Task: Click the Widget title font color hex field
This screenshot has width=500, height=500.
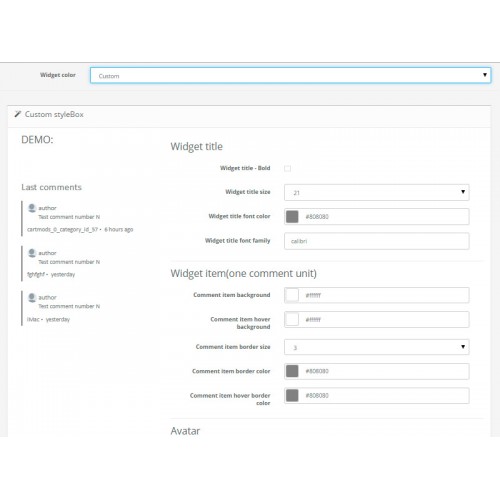Action: [384, 217]
